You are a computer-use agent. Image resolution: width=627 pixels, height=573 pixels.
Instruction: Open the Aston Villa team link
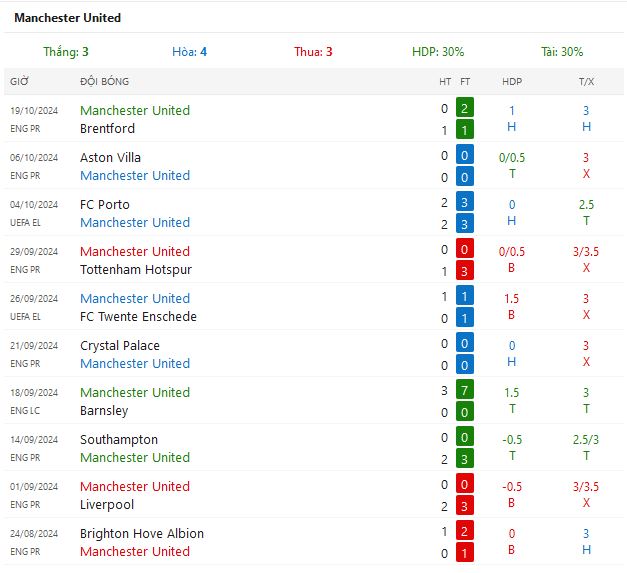pyautogui.click(x=110, y=158)
